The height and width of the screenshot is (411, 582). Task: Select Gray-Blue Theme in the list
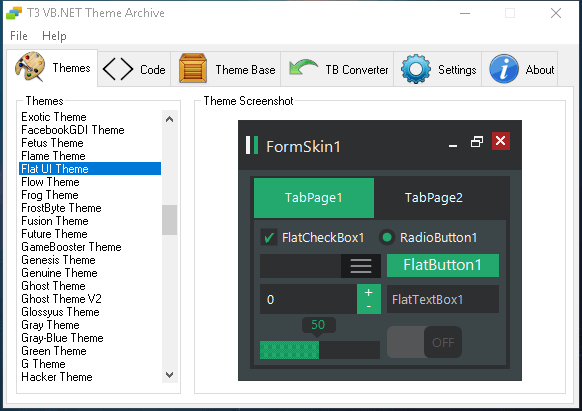pyautogui.click(x=90, y=338)
